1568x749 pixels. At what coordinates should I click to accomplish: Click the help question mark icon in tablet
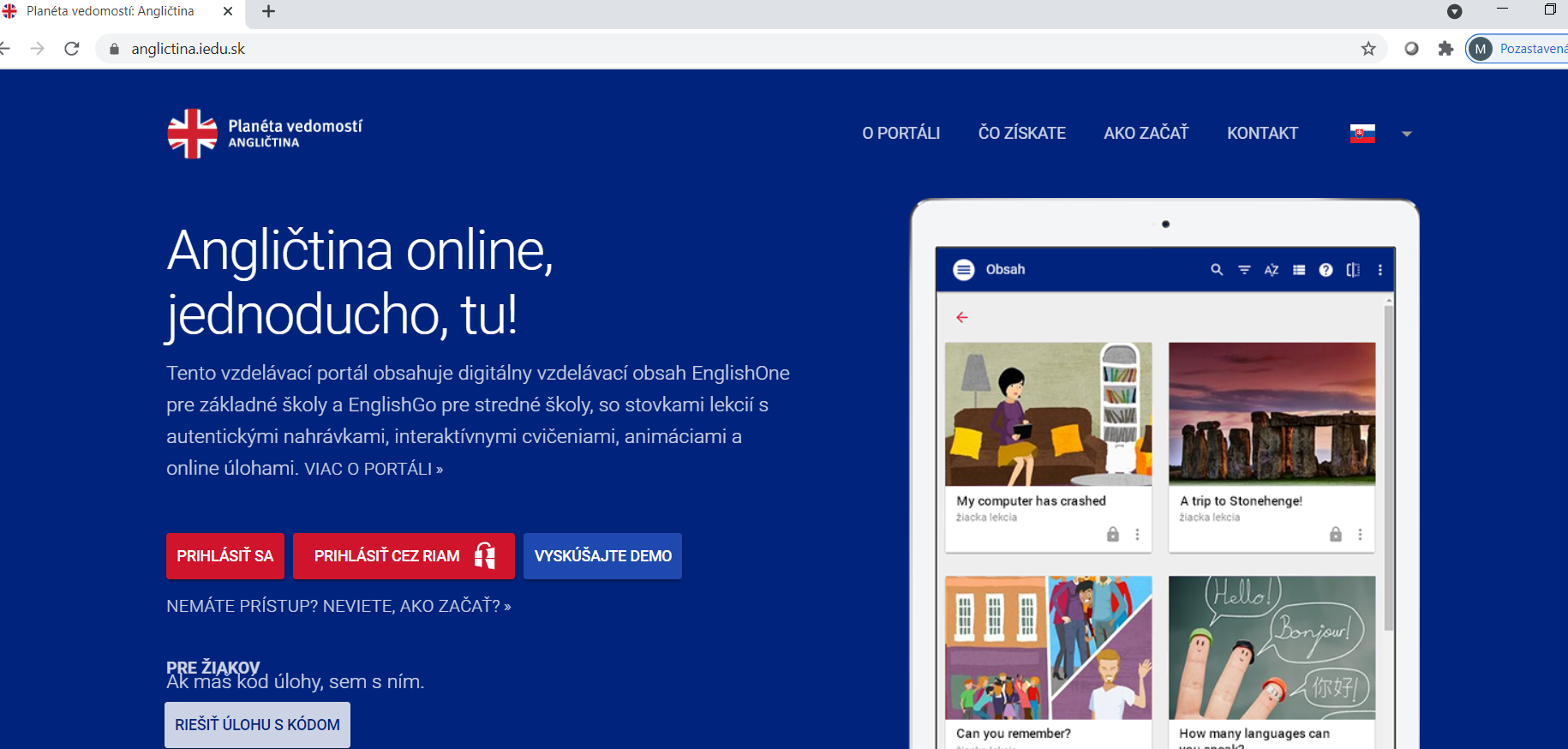point(1326,270)
